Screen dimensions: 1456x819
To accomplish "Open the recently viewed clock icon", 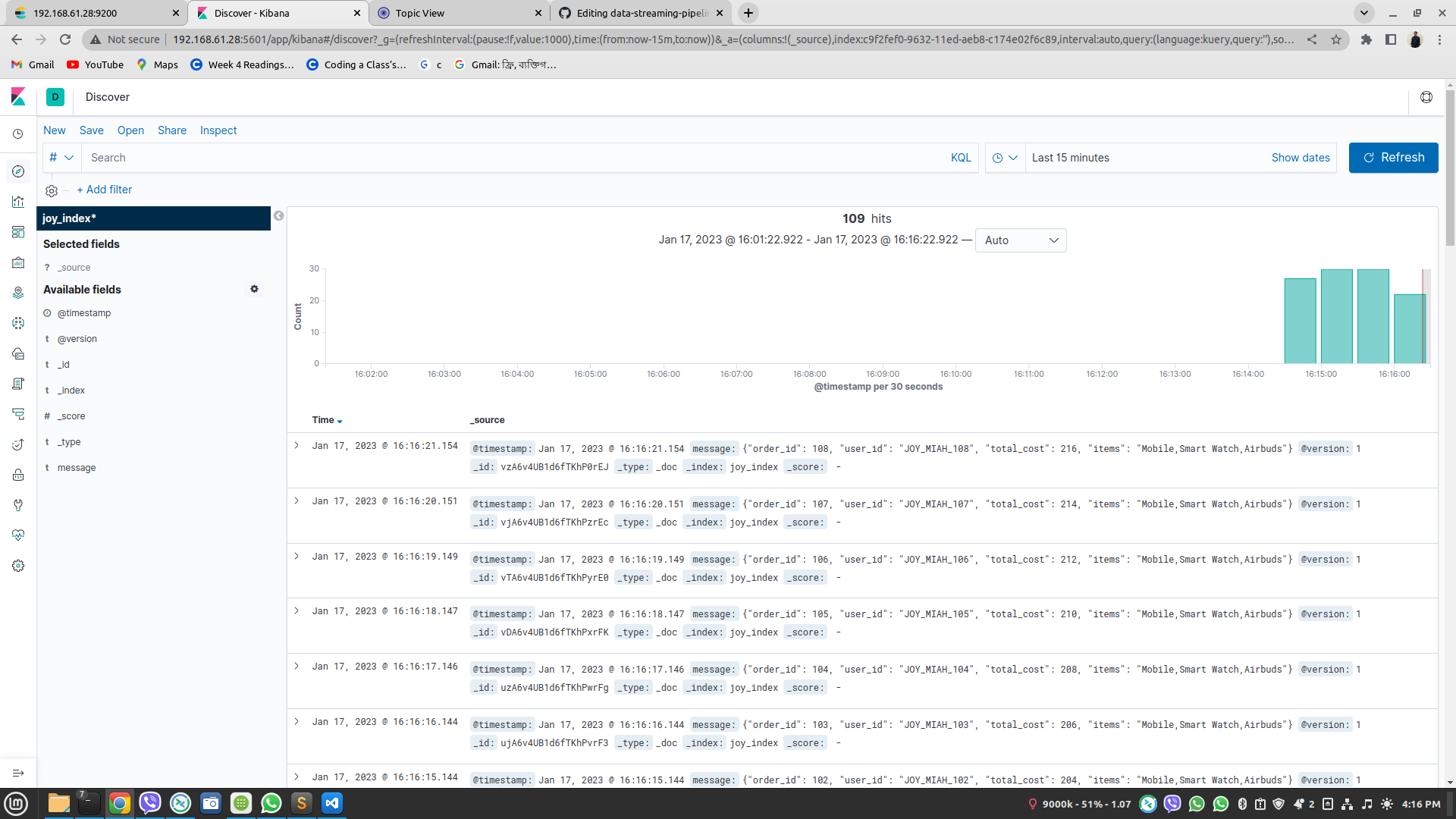I will 18,133.
